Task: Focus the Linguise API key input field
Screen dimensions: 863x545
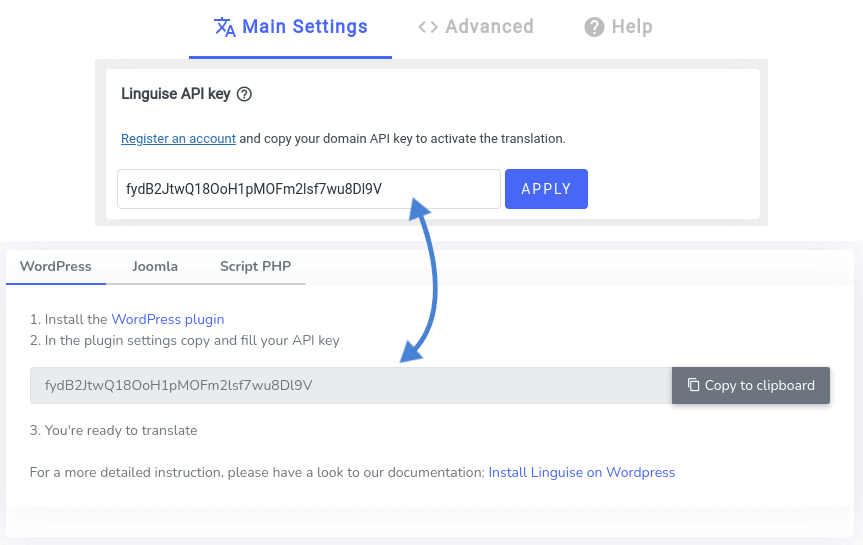Action: (309, 189)
